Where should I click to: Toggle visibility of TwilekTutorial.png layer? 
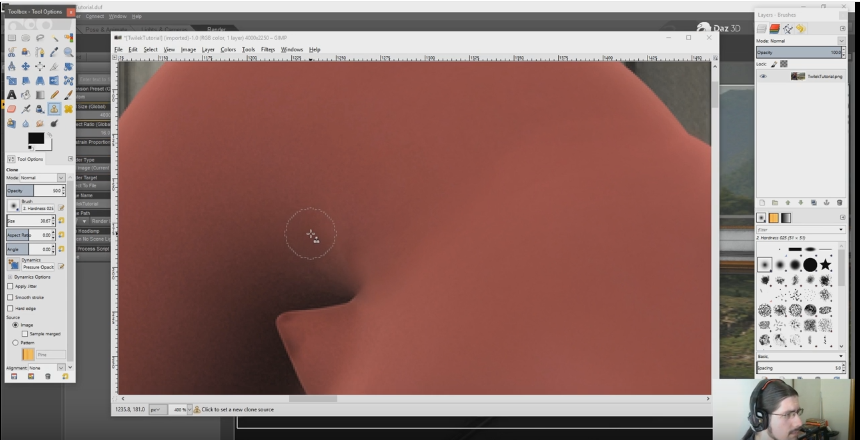click(x=763, y=76)
